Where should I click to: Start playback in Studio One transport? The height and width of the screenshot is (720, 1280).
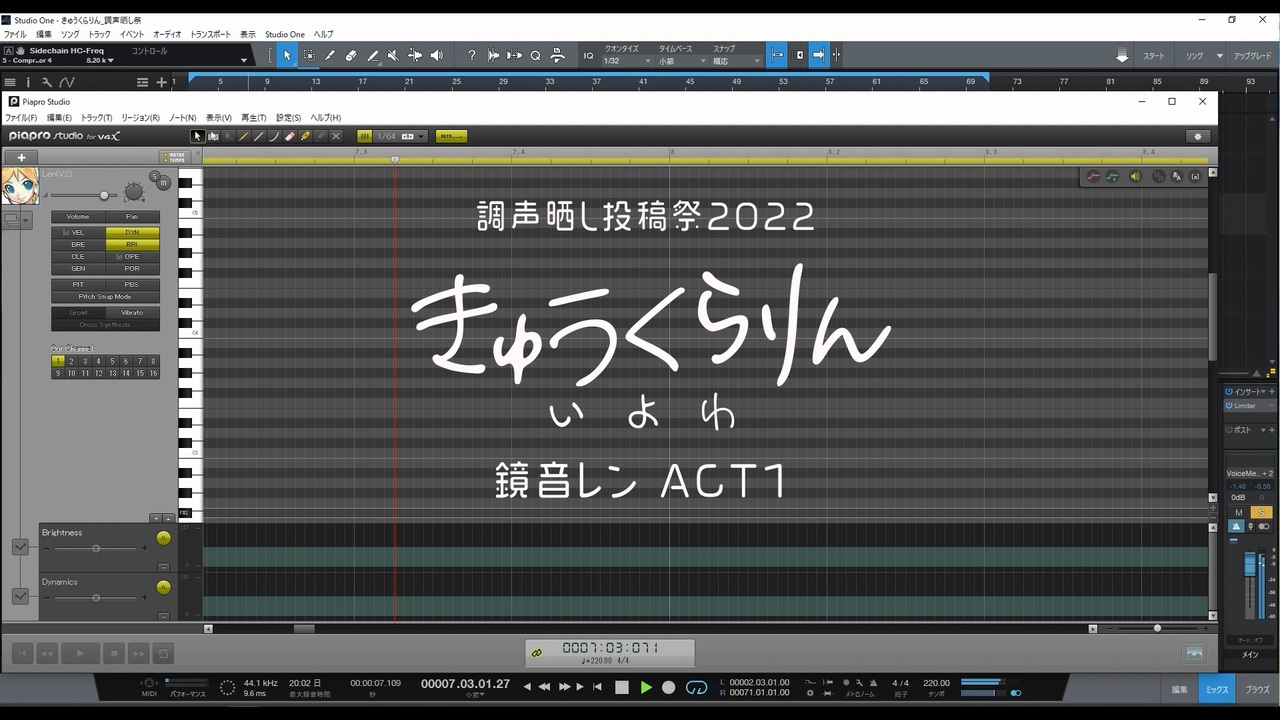point(646,687)
